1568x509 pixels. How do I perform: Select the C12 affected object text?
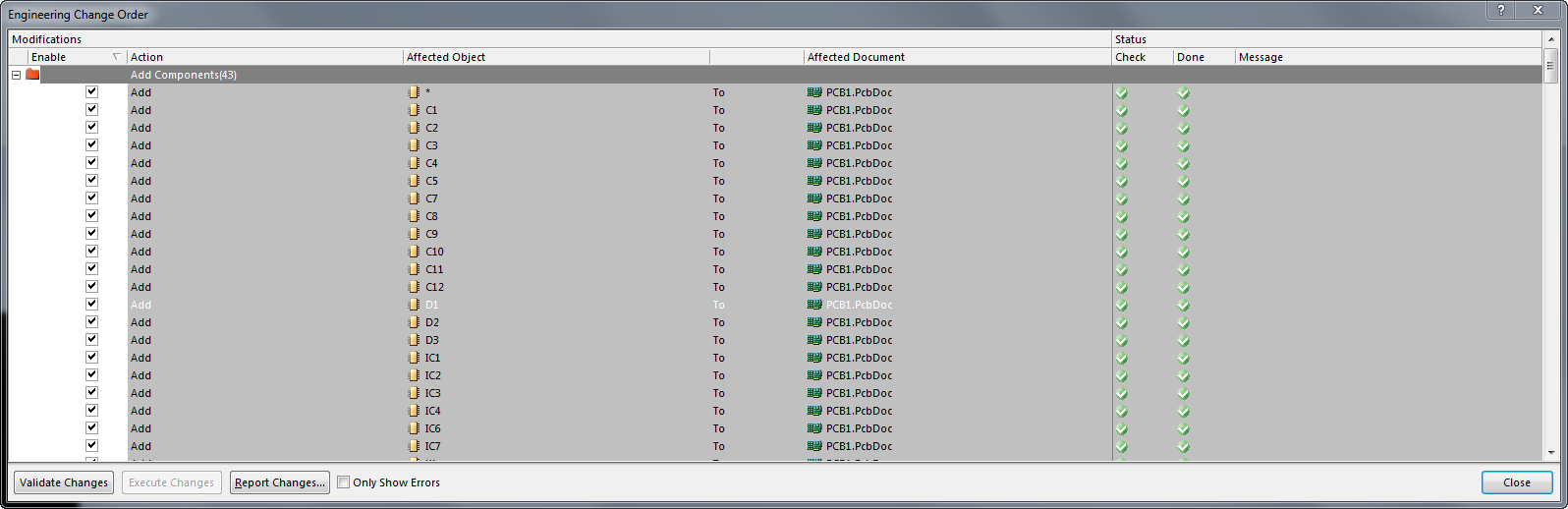[x=434, y=287]
